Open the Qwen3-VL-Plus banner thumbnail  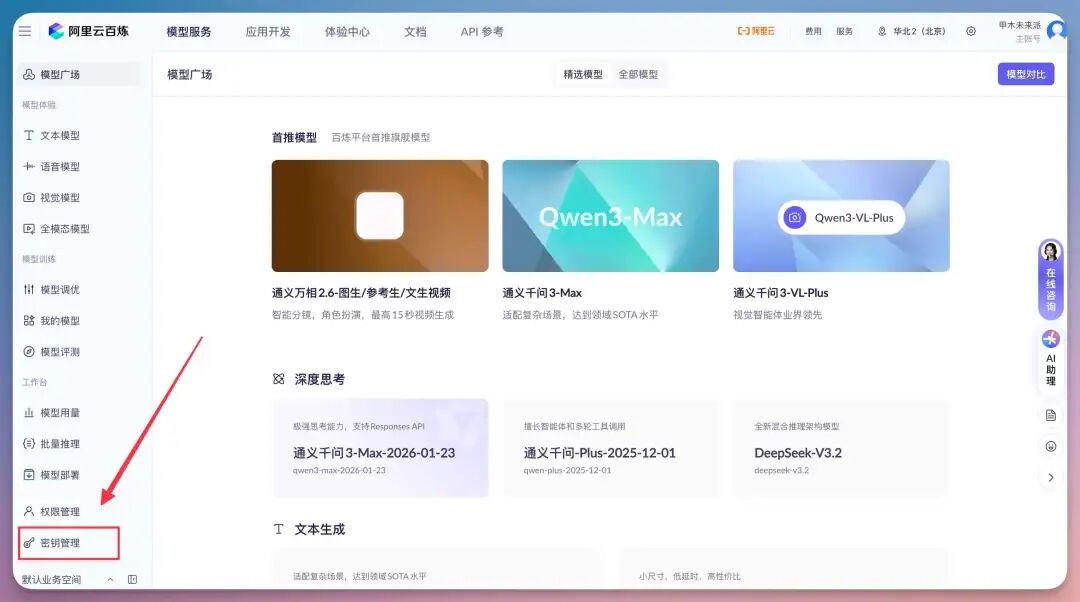(841, 216)
